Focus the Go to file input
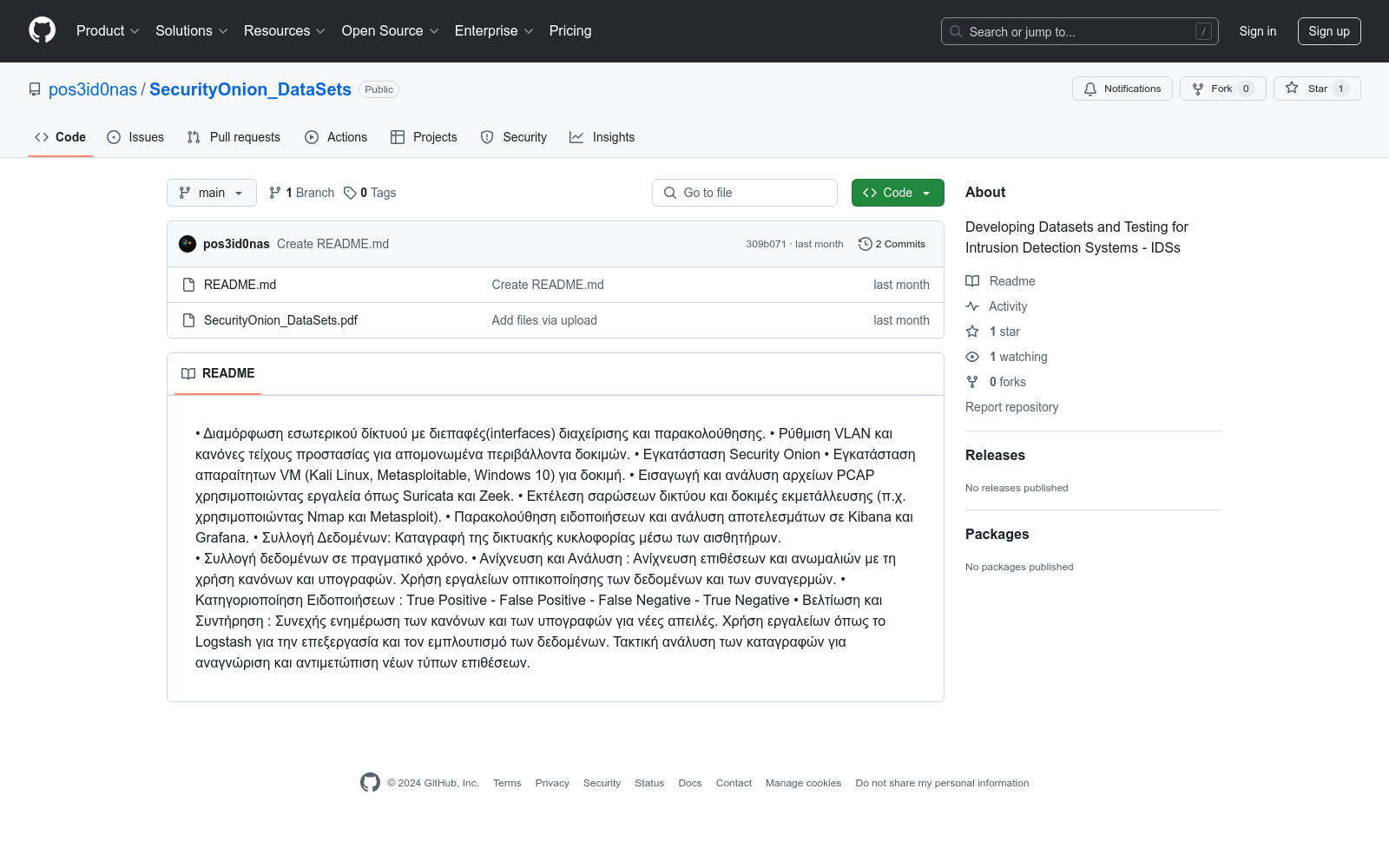1389x868 pixels. tap(745, 193)
